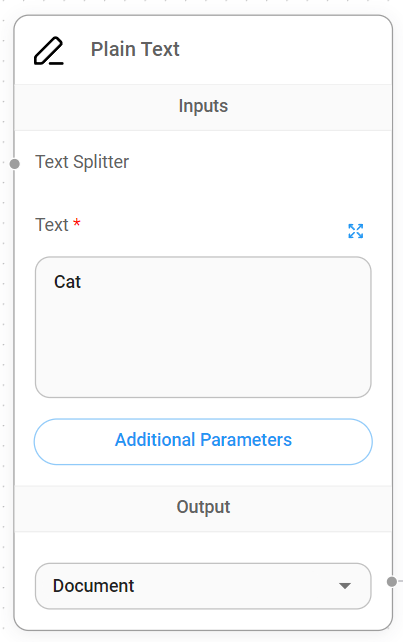Click the word Document in output selector
This screenshot has height=642, width=403.
93,586
